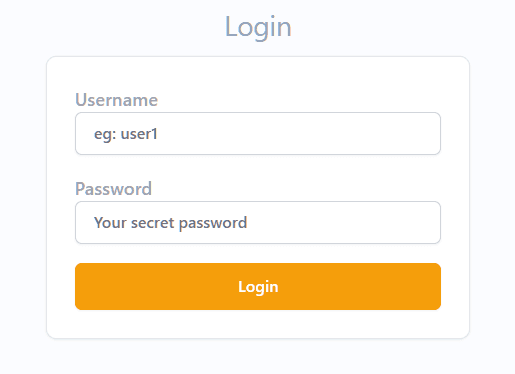Click empty right end of the Username field
515x374 pixels.
click(x=400, y=133)
